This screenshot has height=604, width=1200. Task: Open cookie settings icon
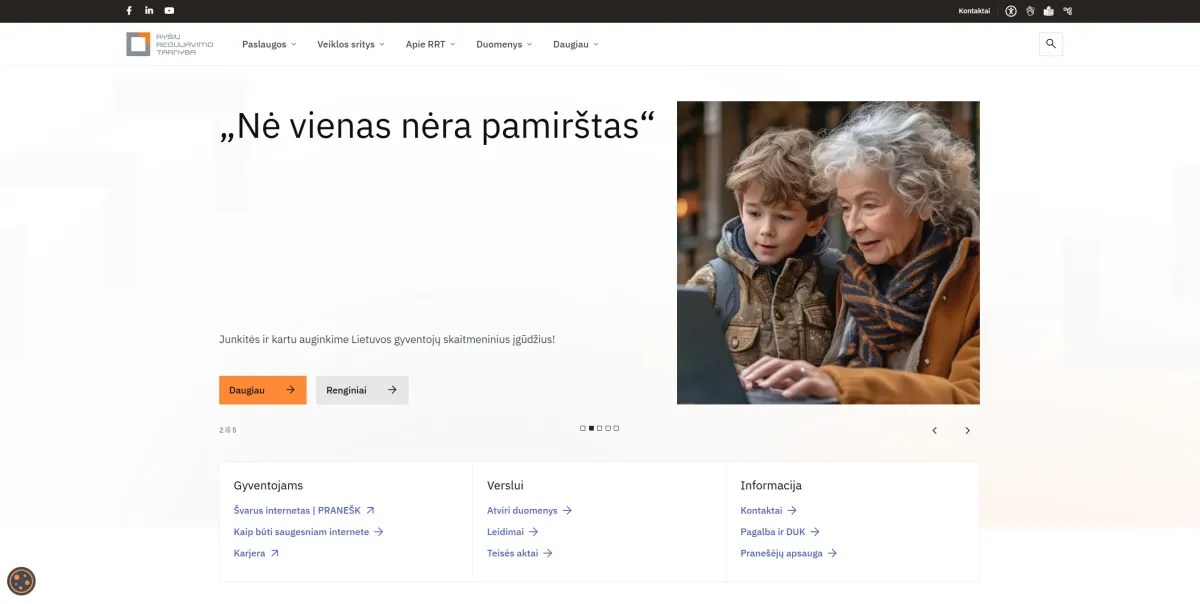point(21,581)
